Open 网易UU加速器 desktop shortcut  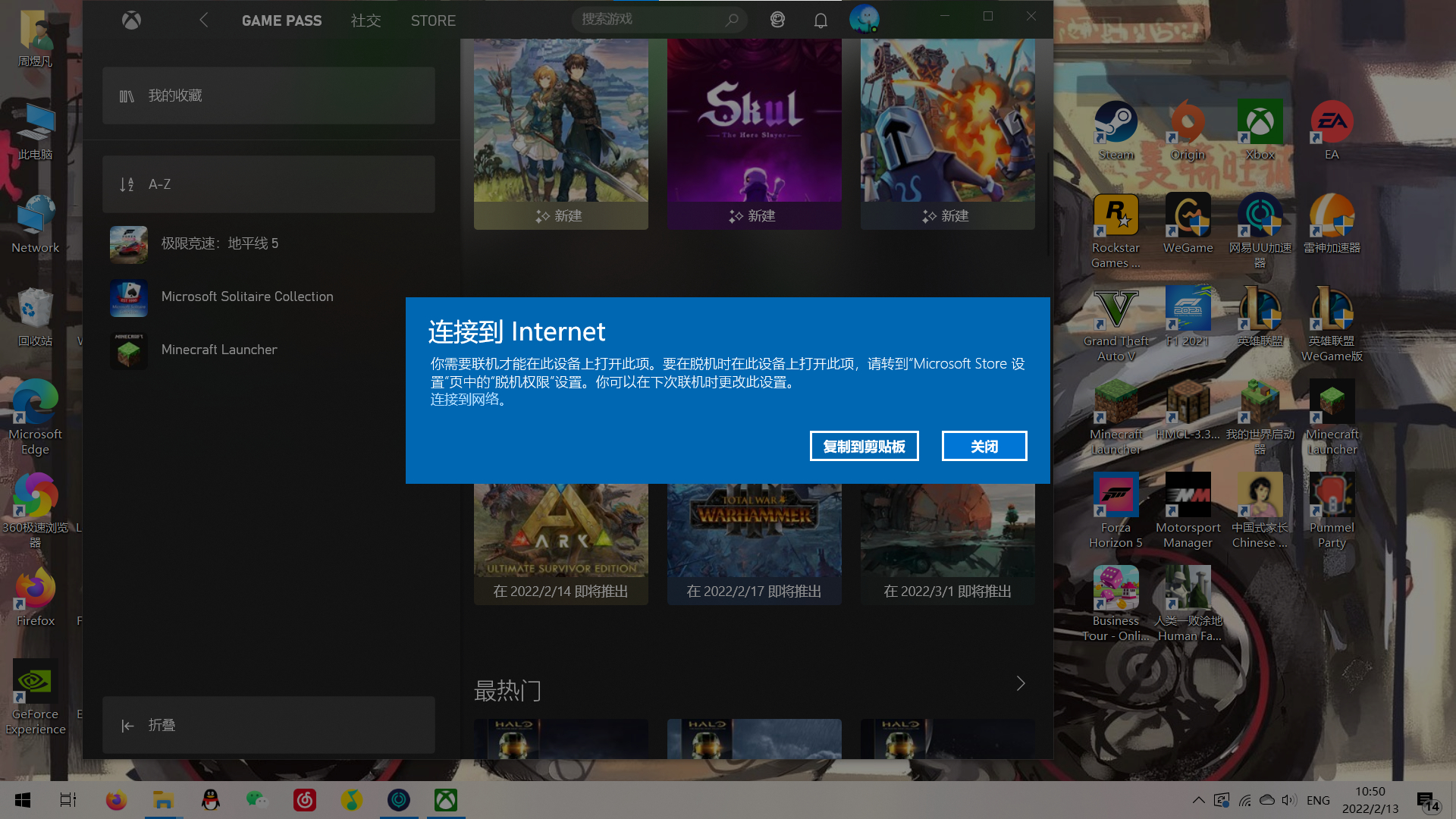1260,231
